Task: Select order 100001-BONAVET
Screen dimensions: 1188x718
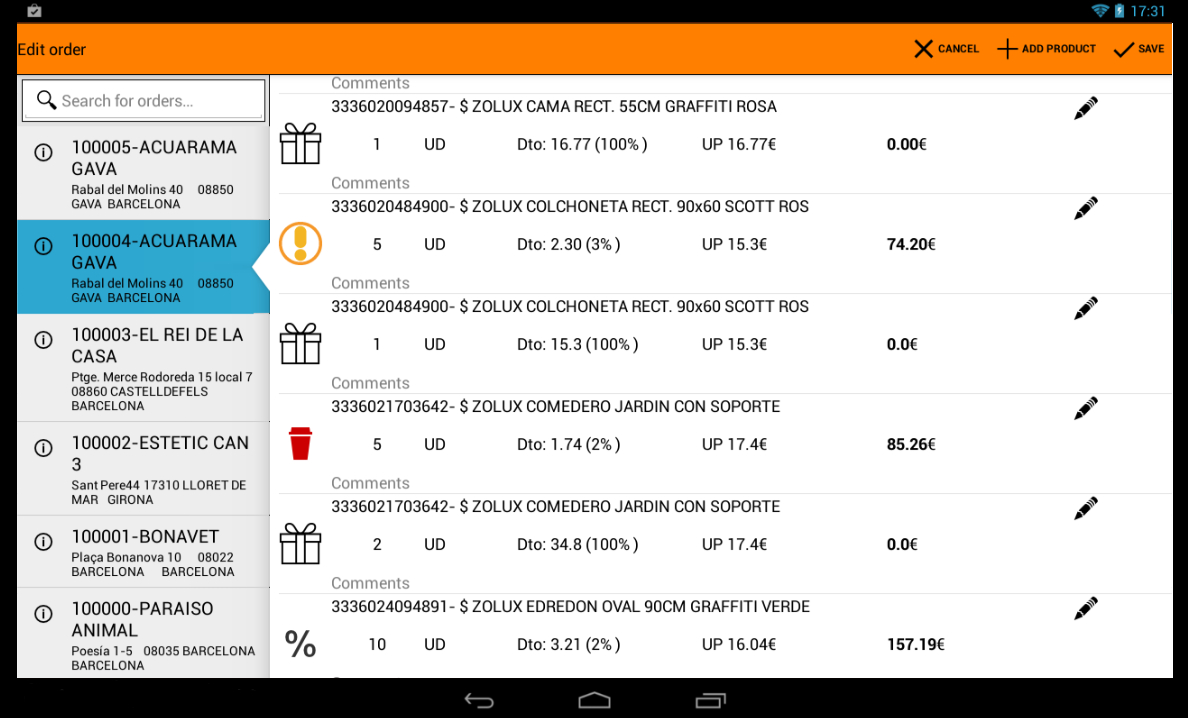Action: (143, 551)
